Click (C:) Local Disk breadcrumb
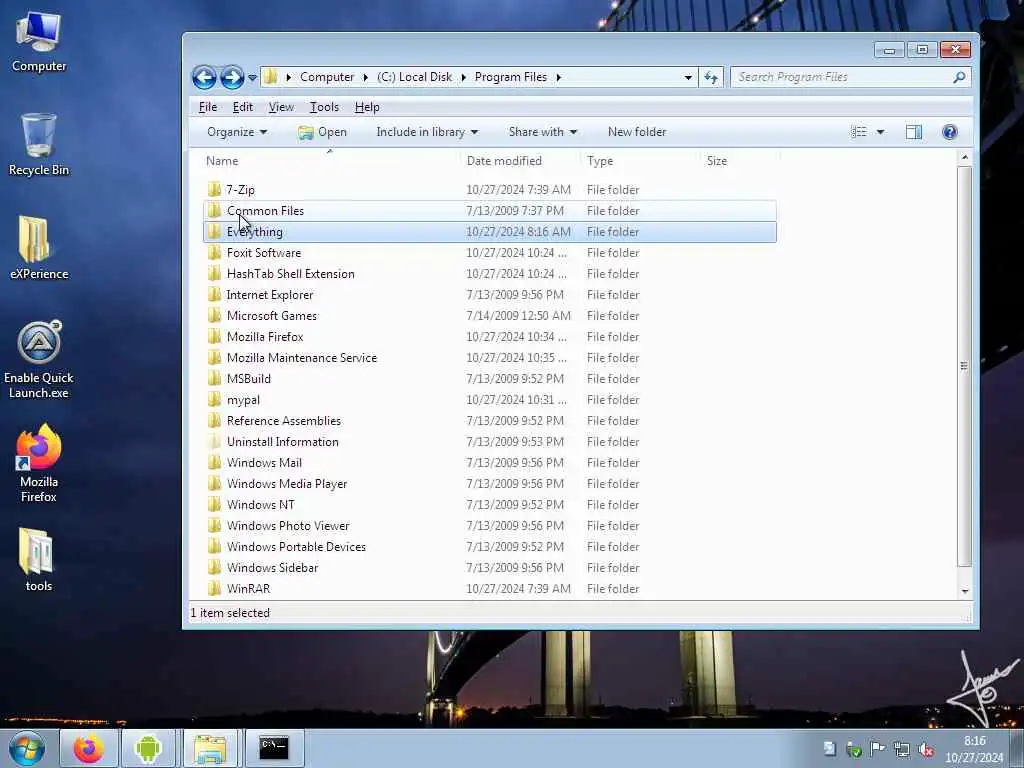This screenshot has height=768, width=1024. pyautogui.click(x=414, y=77)
